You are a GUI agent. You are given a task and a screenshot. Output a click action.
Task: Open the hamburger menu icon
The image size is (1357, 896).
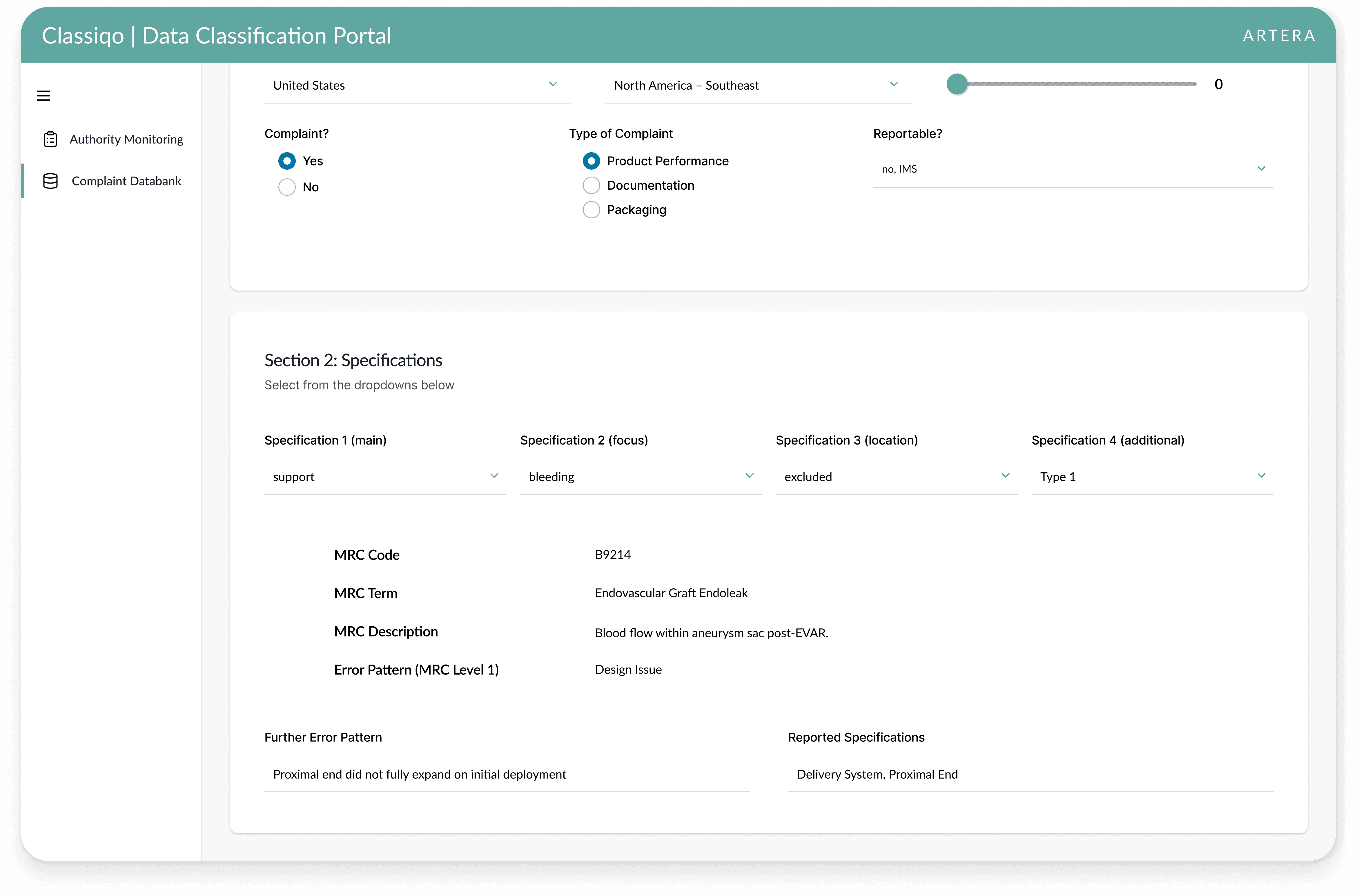click(43, 95)
